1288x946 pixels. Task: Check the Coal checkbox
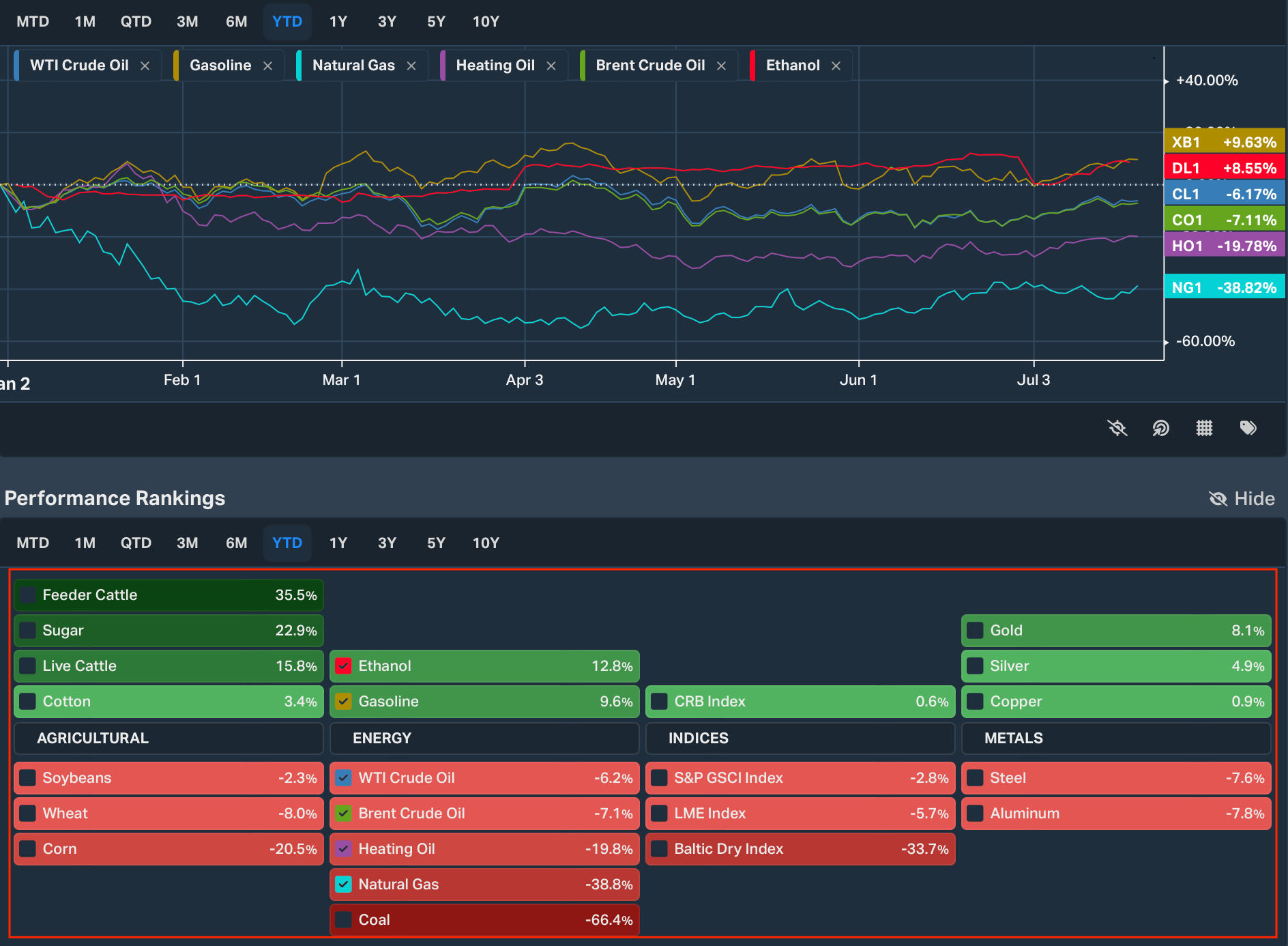click(x=343, y=920)
